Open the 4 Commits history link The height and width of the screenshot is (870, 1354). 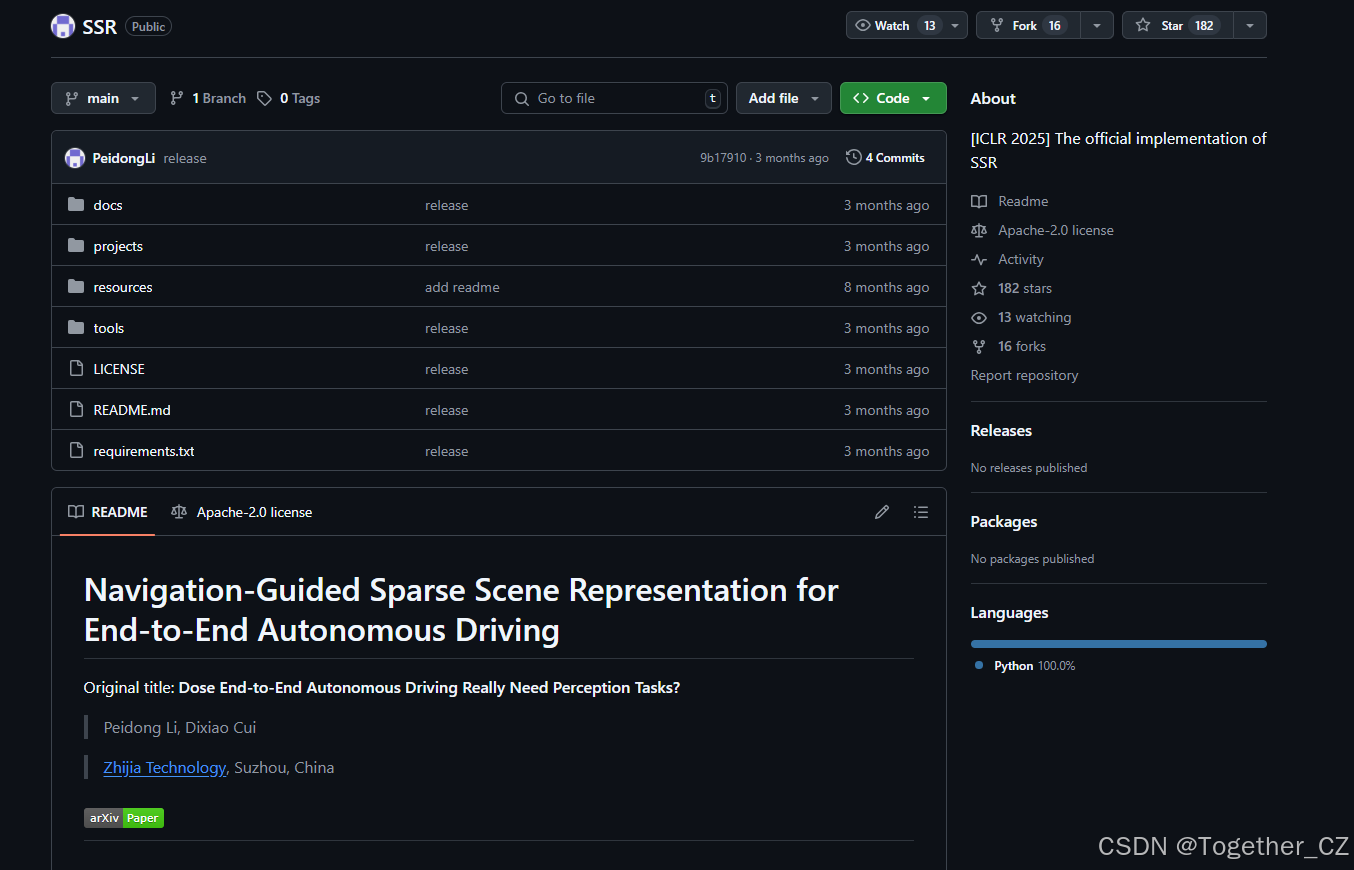(x=885, y=158)
